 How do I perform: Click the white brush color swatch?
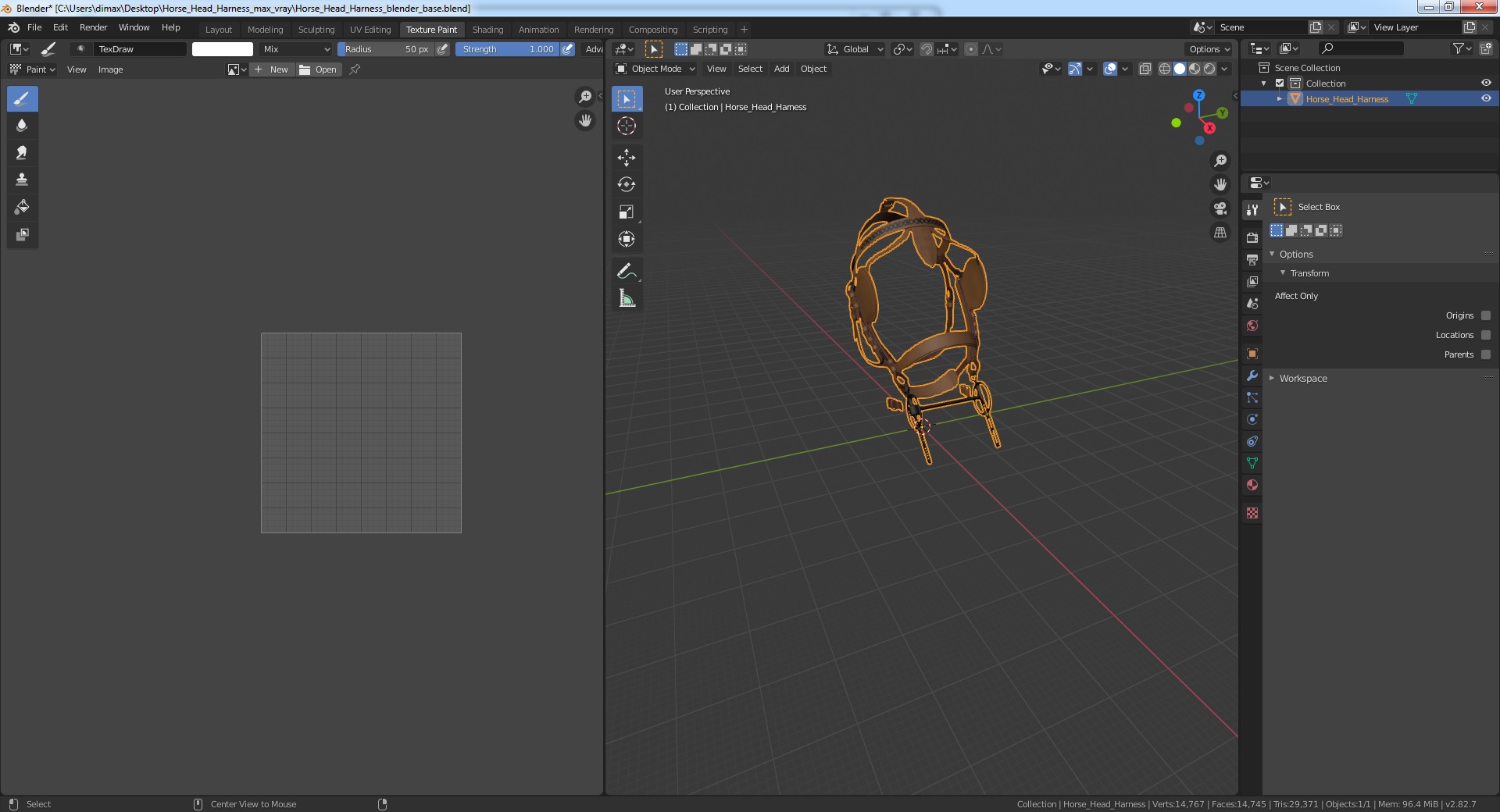(x=223, y=49)
